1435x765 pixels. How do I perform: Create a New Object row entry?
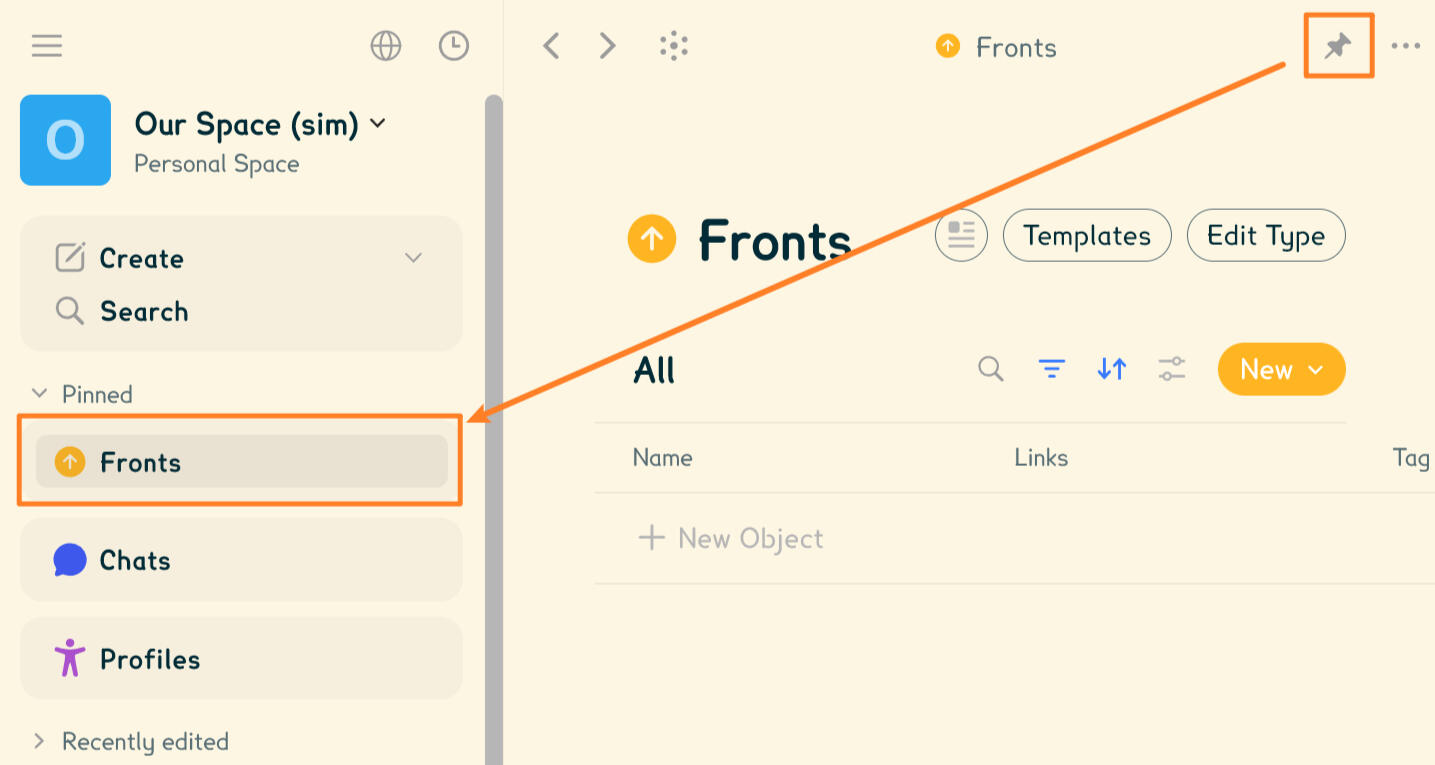point(730,538)
